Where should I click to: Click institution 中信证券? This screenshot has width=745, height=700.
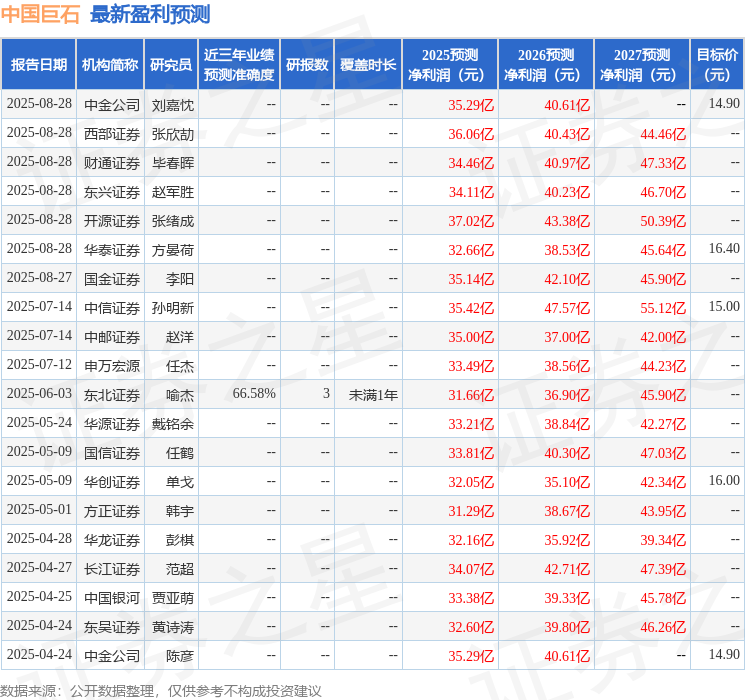point(112,308)
